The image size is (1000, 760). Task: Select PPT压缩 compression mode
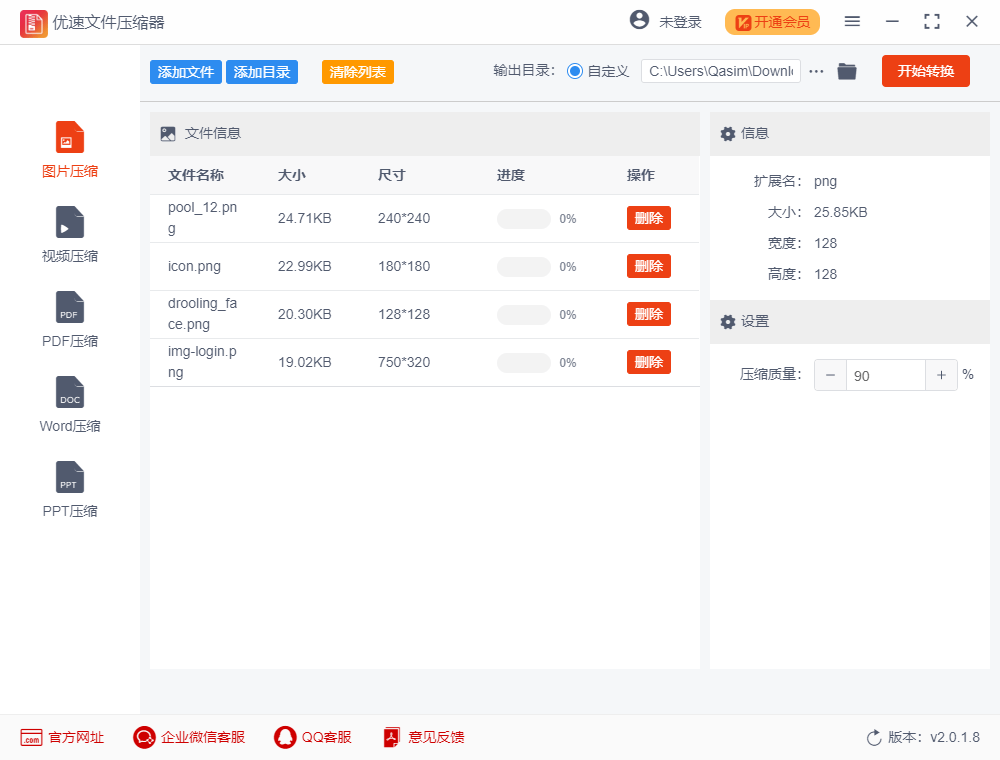[69, 488]
